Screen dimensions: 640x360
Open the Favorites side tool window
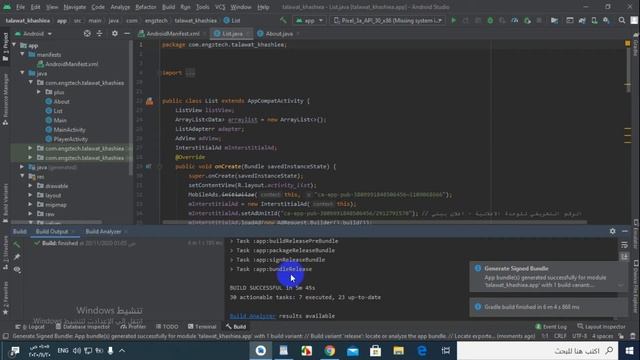click(x=5, y=298)
